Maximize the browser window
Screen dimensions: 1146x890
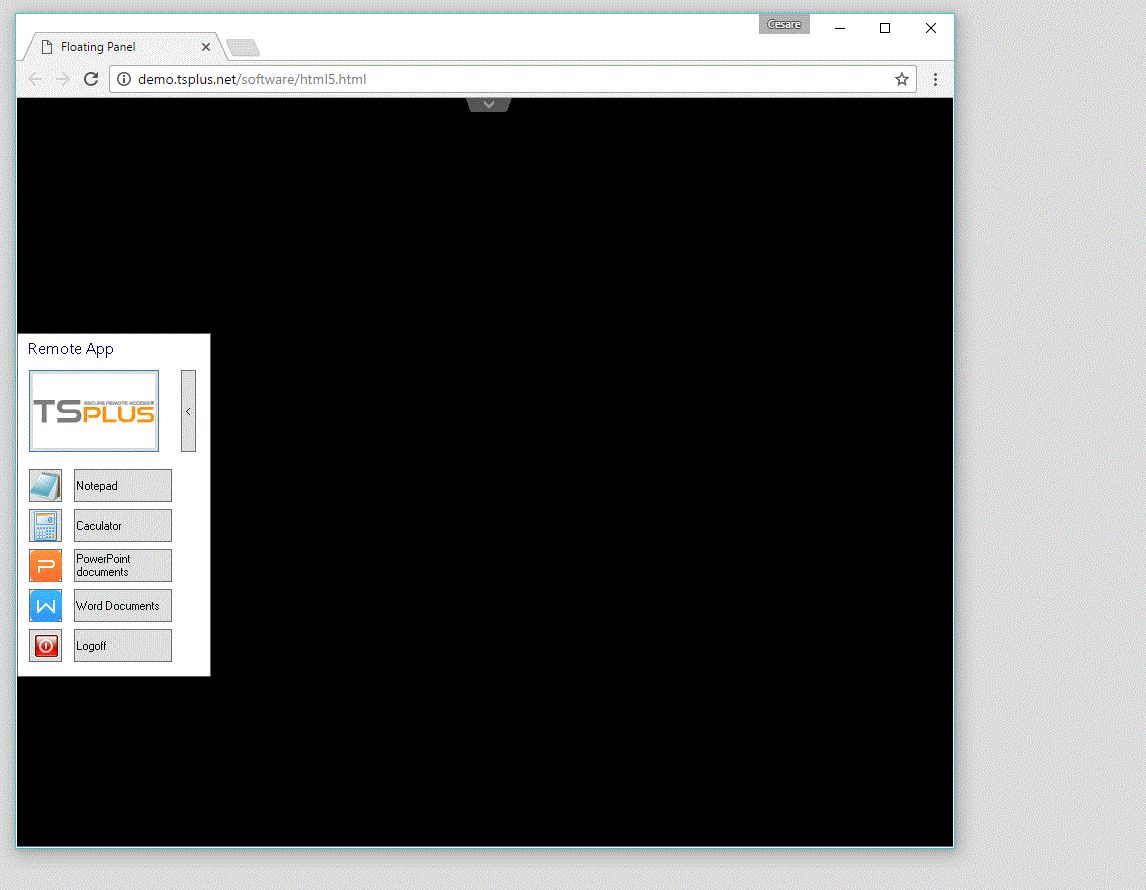(x=885, y=28)
